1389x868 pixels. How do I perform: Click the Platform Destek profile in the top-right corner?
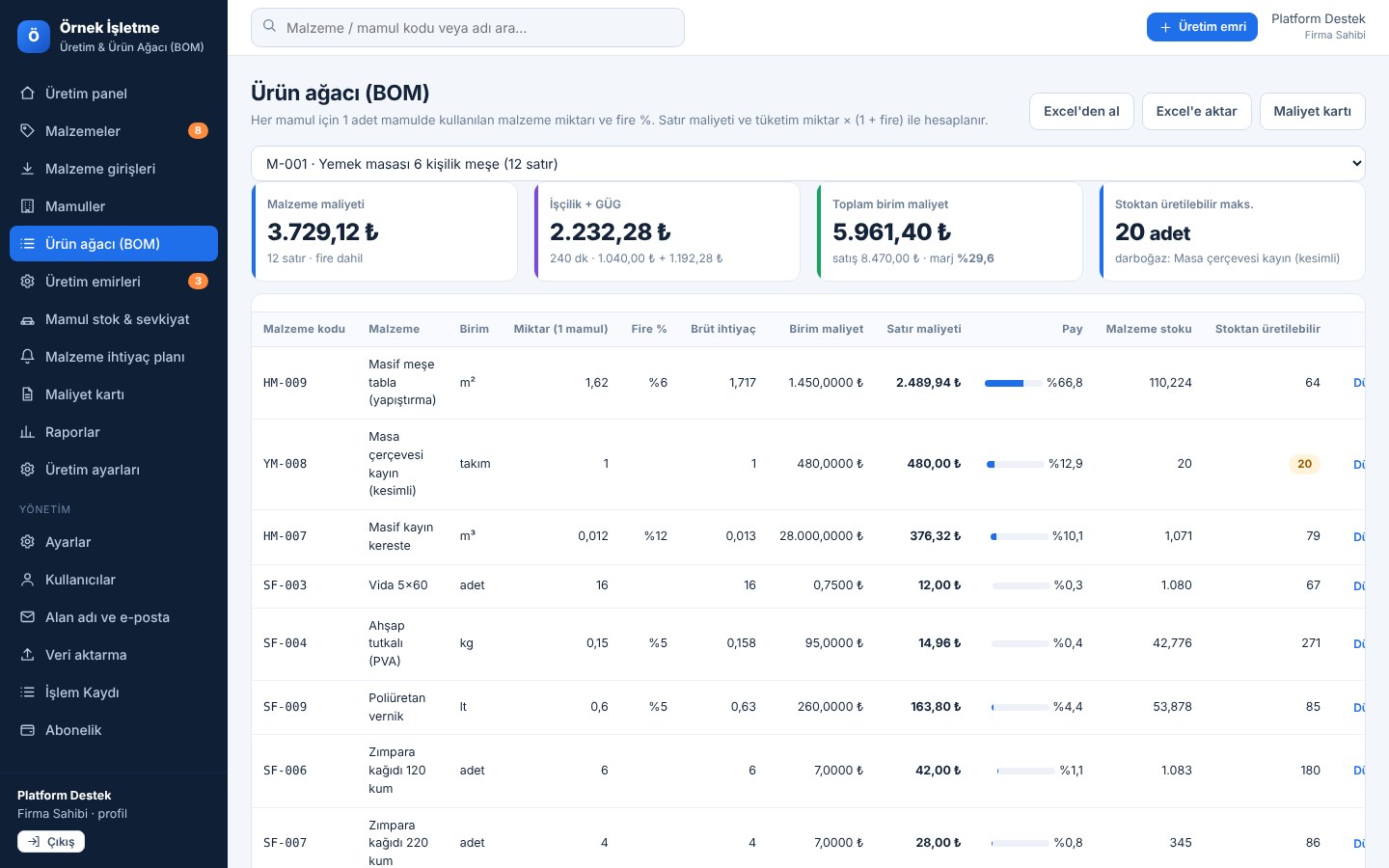pos(1318,27)
